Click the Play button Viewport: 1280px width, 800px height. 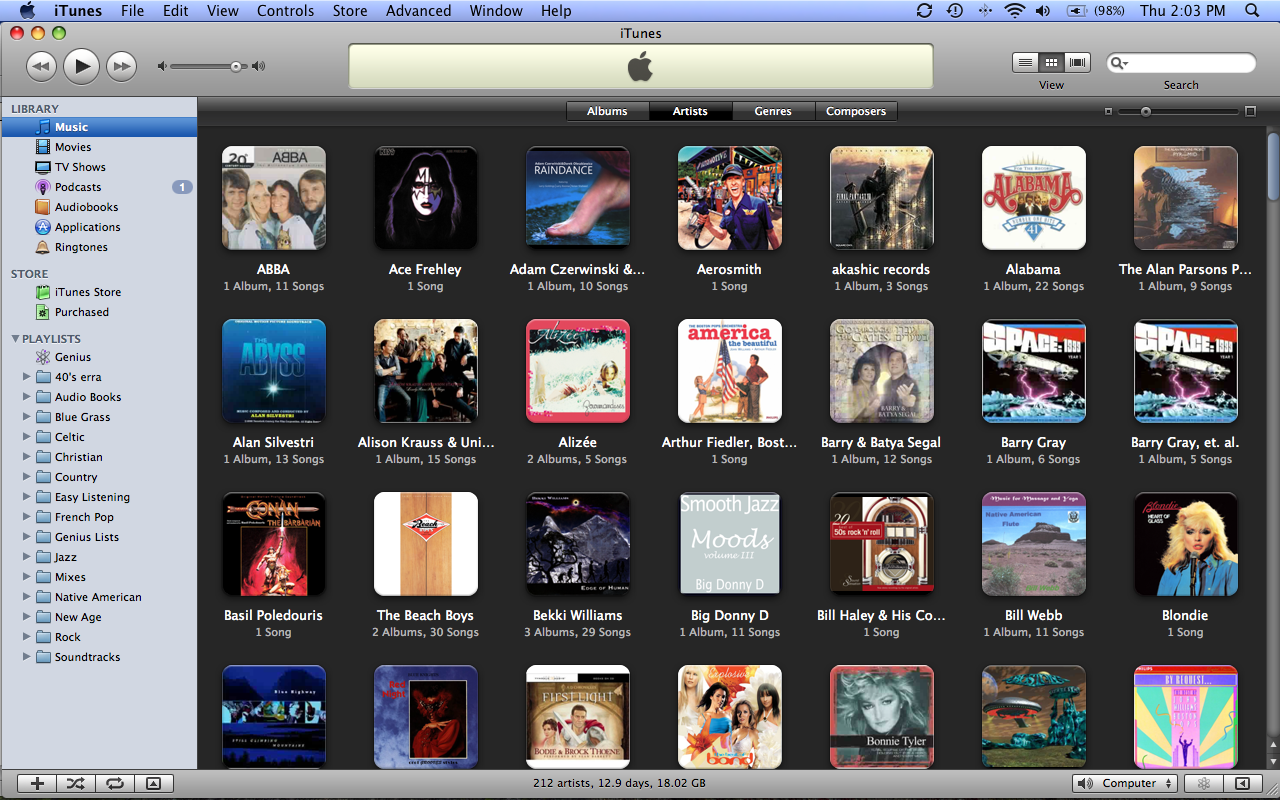(81, 66)
